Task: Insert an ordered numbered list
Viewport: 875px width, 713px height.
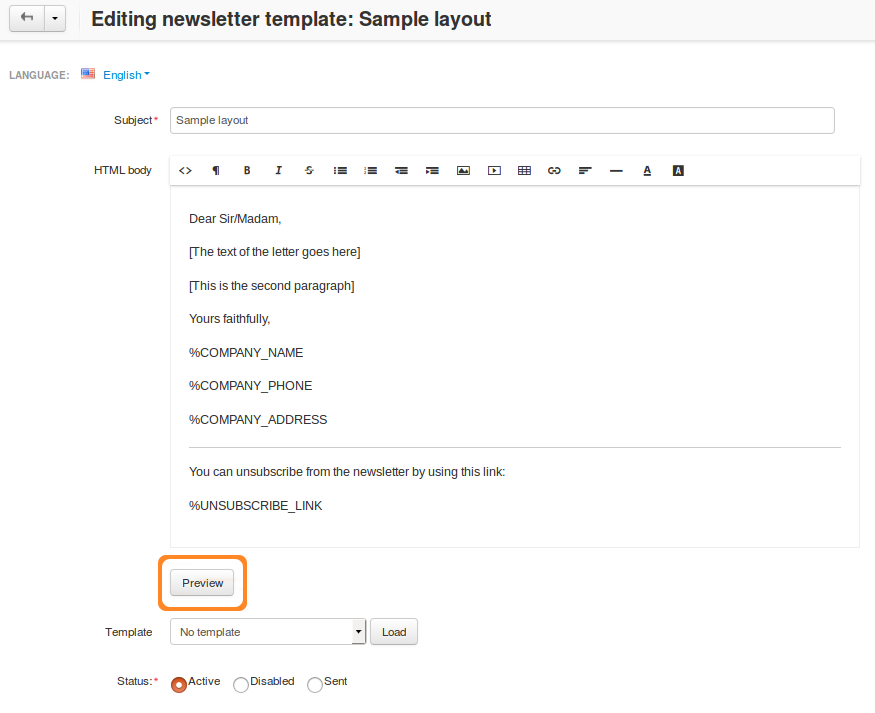Action: tap(371, 171)
